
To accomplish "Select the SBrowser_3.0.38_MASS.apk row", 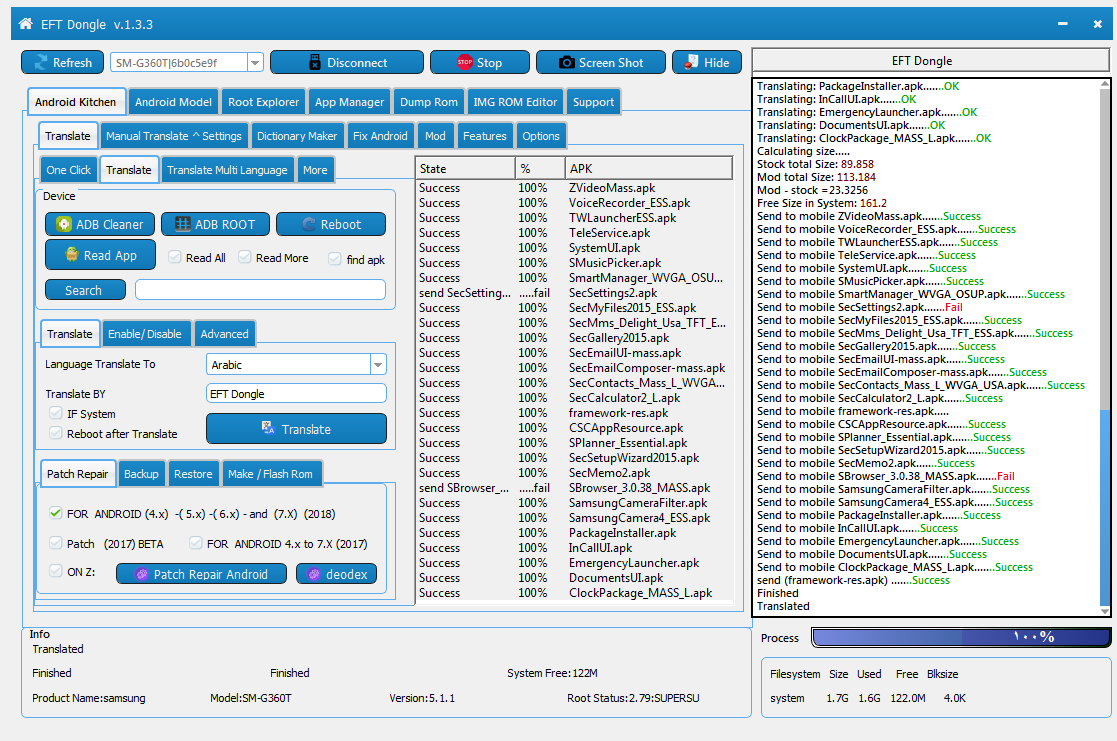I will [x=574, y=488].
